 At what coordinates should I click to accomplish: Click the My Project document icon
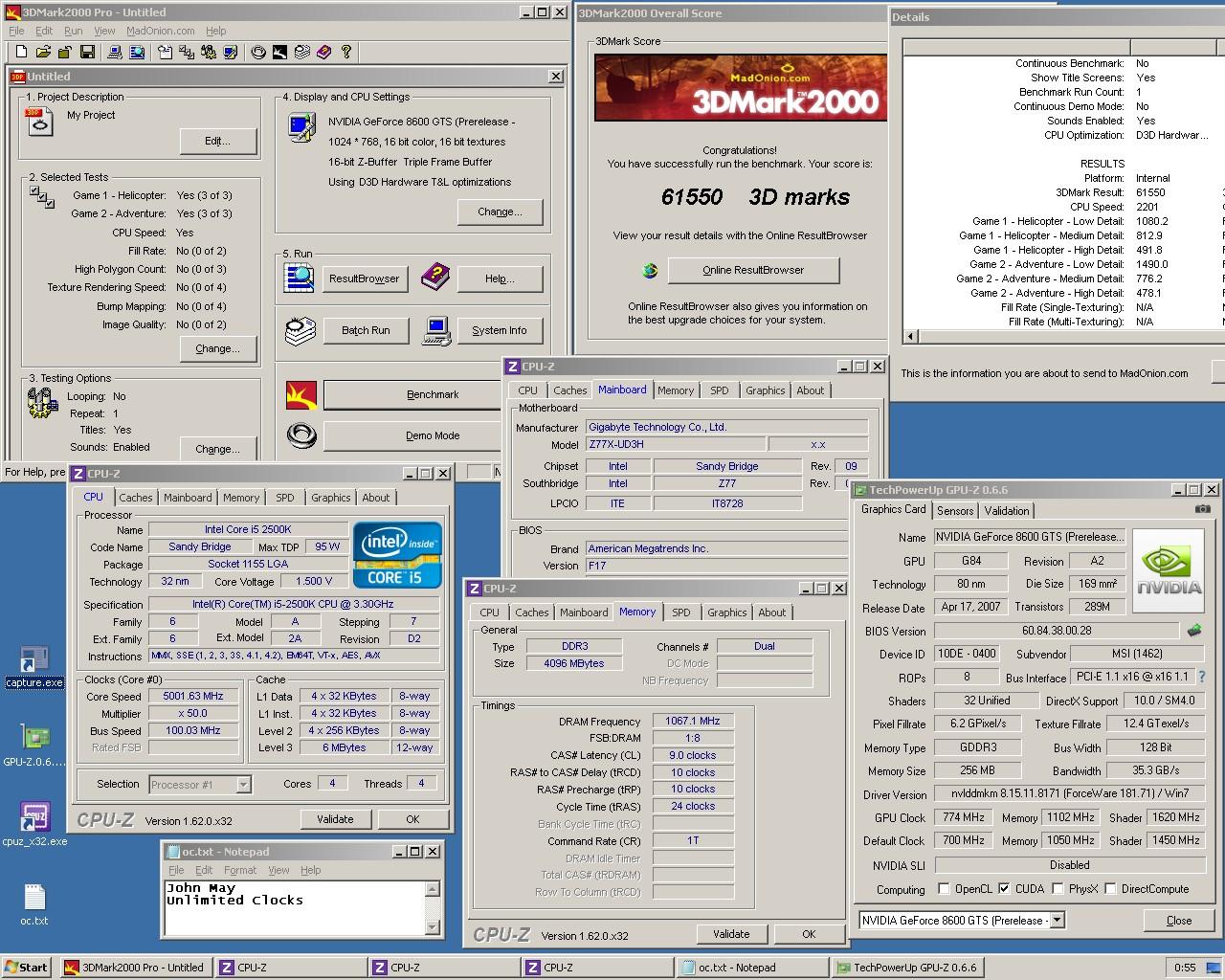pos(40,122)
